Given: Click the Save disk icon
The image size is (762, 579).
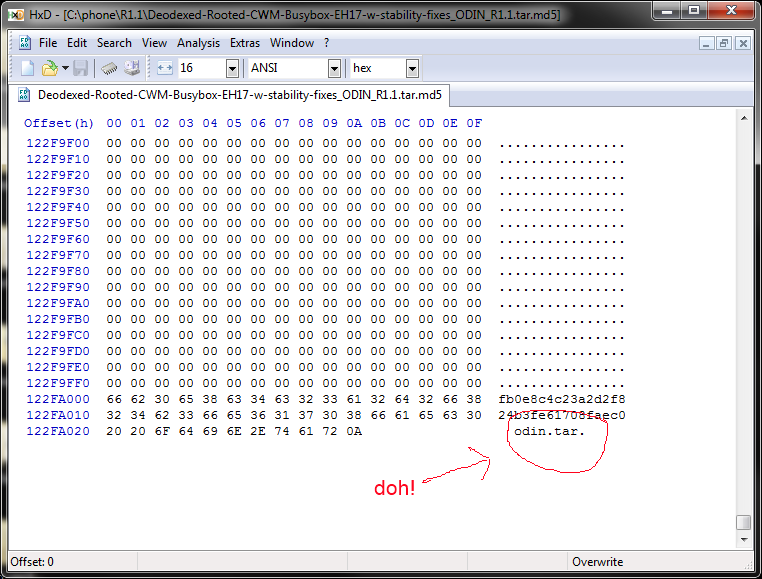Looking at the screenshot, I should coord(81,68).
